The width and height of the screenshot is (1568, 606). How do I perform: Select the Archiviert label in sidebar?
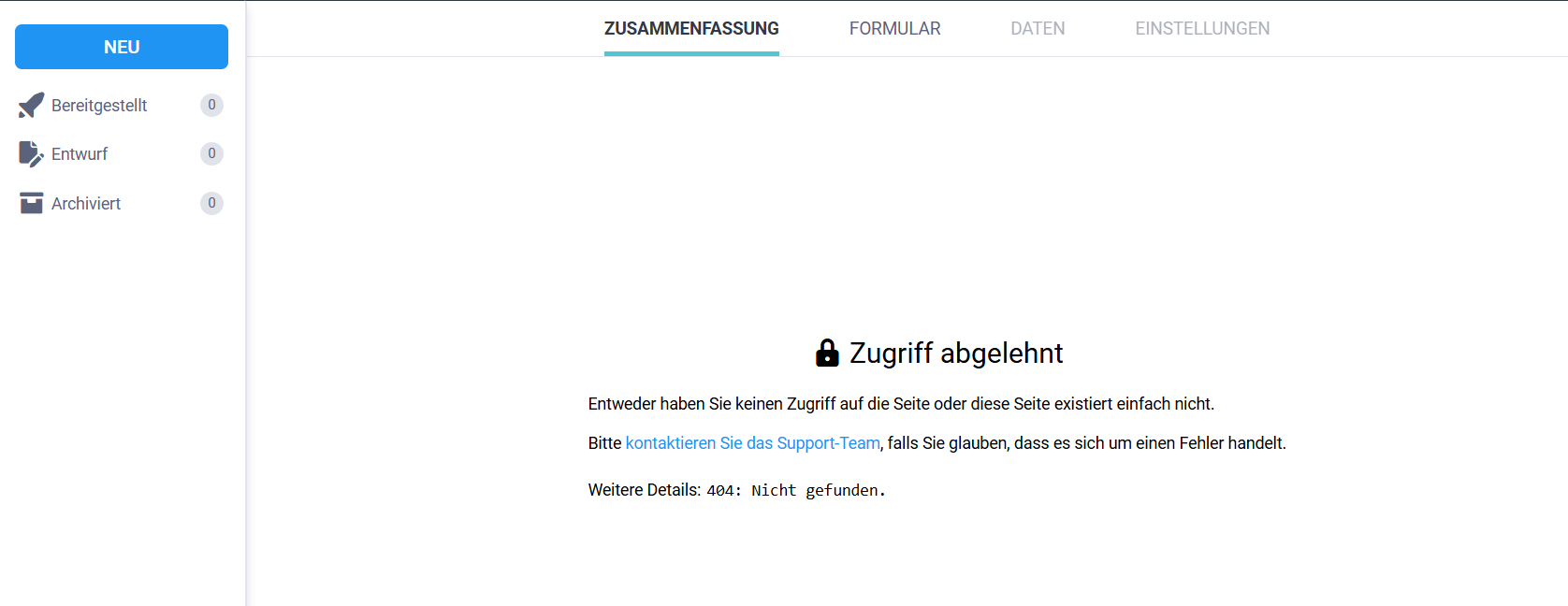point(86,204)
